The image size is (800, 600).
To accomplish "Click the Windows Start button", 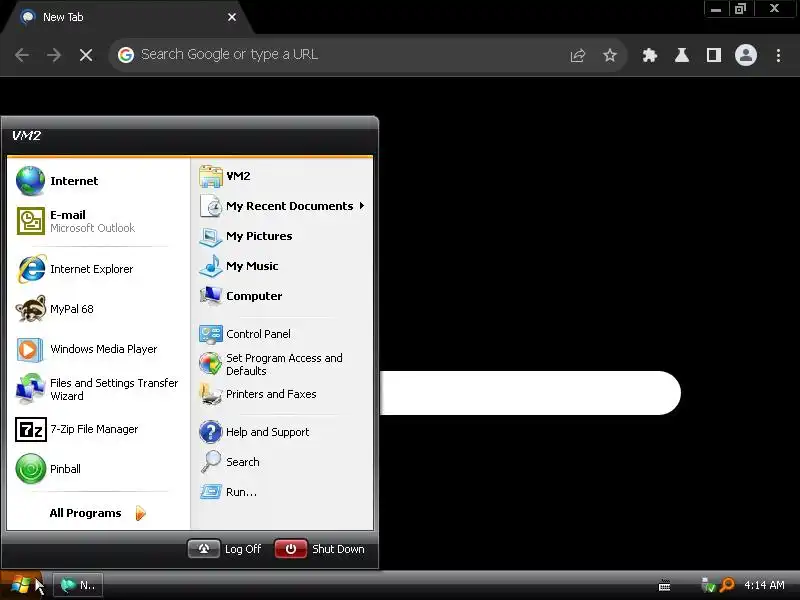I will [x=21, y=585].
